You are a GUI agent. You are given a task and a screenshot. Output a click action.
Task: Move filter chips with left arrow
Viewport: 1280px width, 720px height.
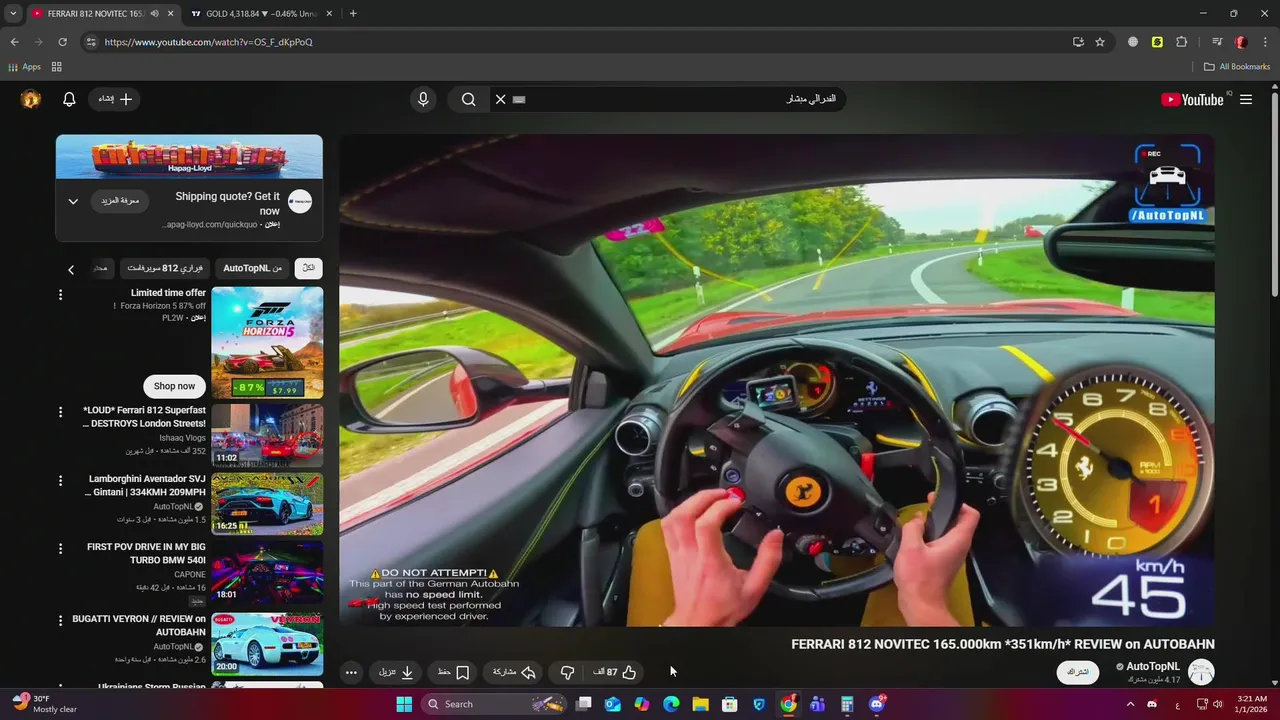click(x=71, y=269)
